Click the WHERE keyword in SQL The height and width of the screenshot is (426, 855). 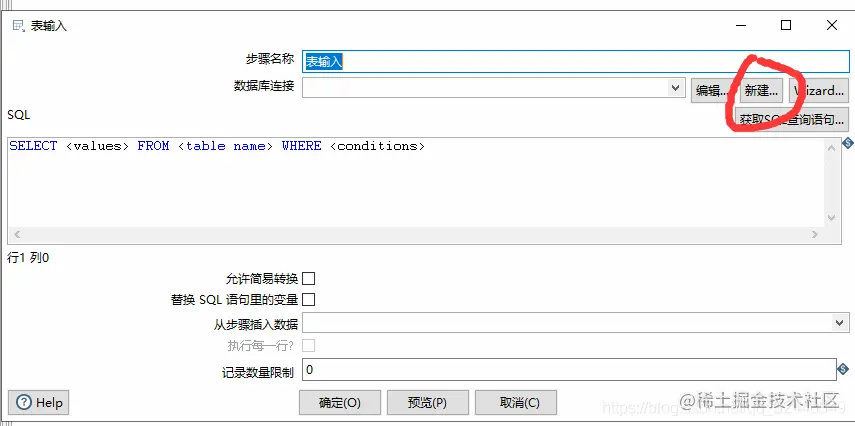(302, 146)
